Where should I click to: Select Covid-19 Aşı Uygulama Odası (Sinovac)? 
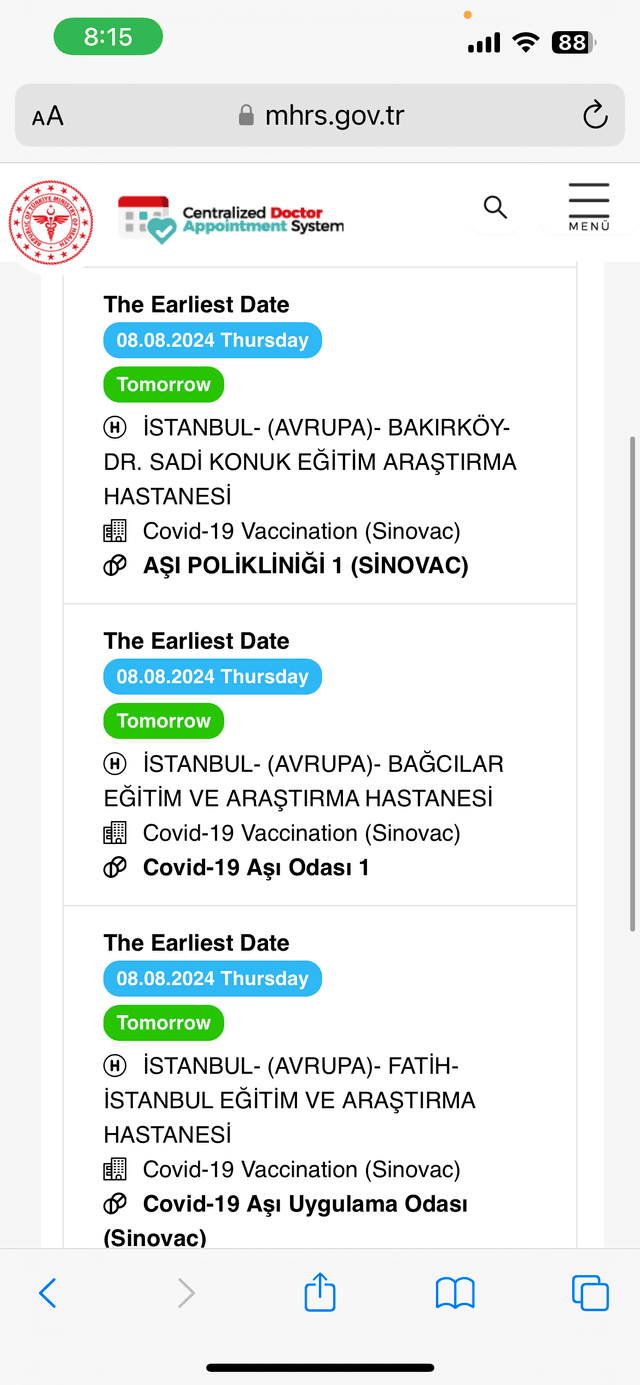click(x=286, y=1221)
